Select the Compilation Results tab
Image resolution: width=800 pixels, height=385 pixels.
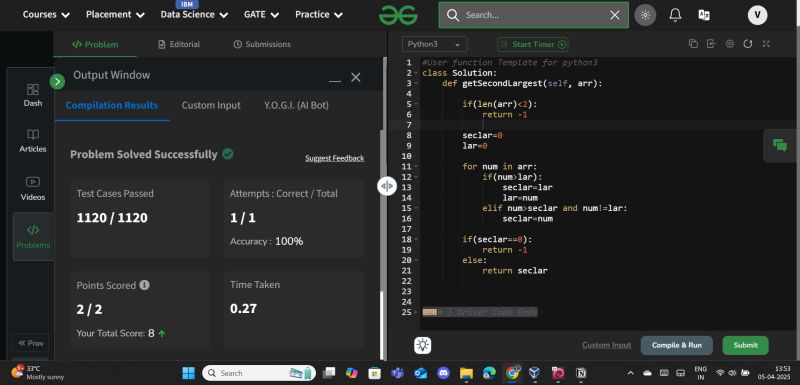click(x=112, y=106)
